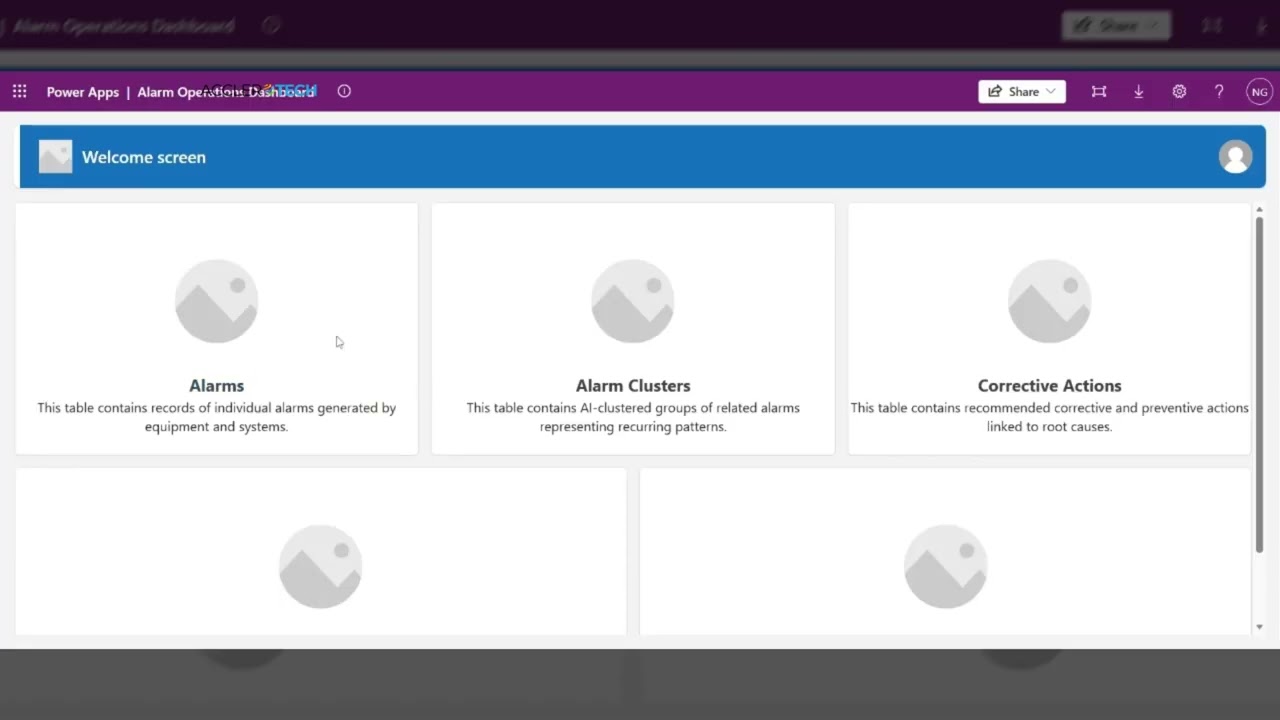Viewport: 1280px width, 720px height.
Task: Open the Corrective Actions card image
Action: tap(1049, 301)
